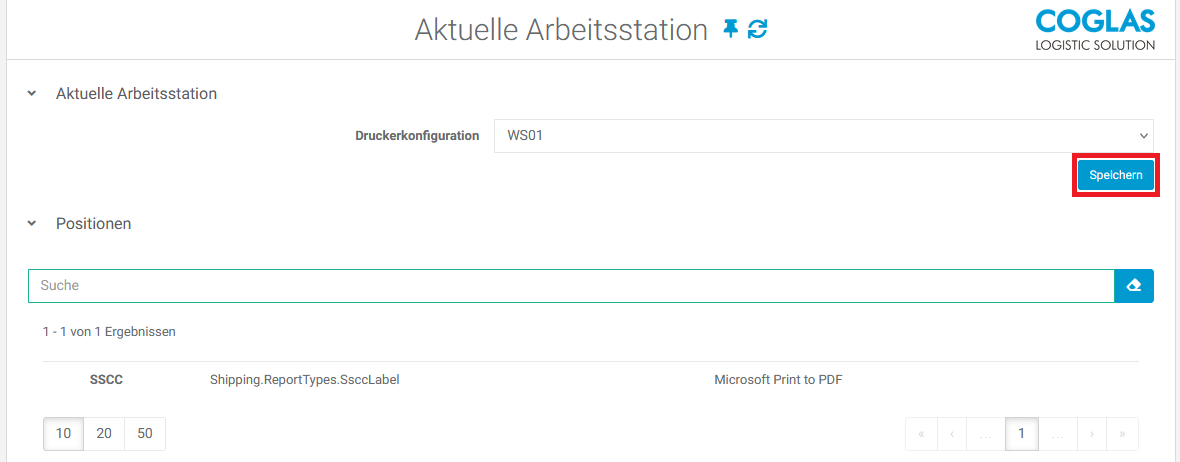Click the COGLAS Logistic Solution logo
1180x462 pixels.
click(1095, 29)
